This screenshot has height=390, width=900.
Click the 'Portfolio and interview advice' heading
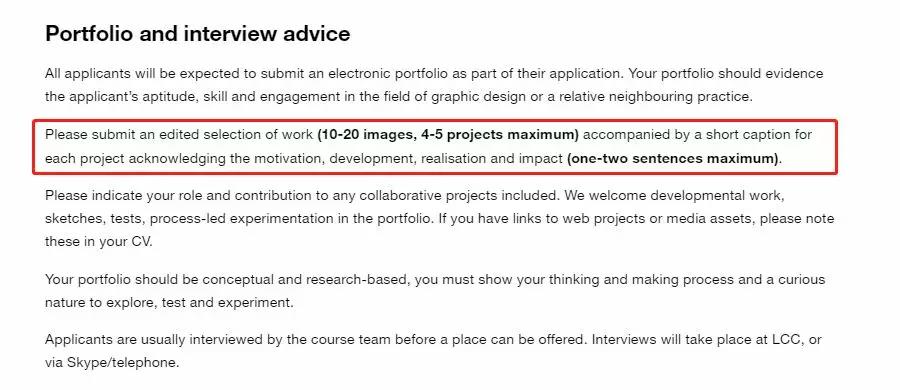tap(197, 34)
